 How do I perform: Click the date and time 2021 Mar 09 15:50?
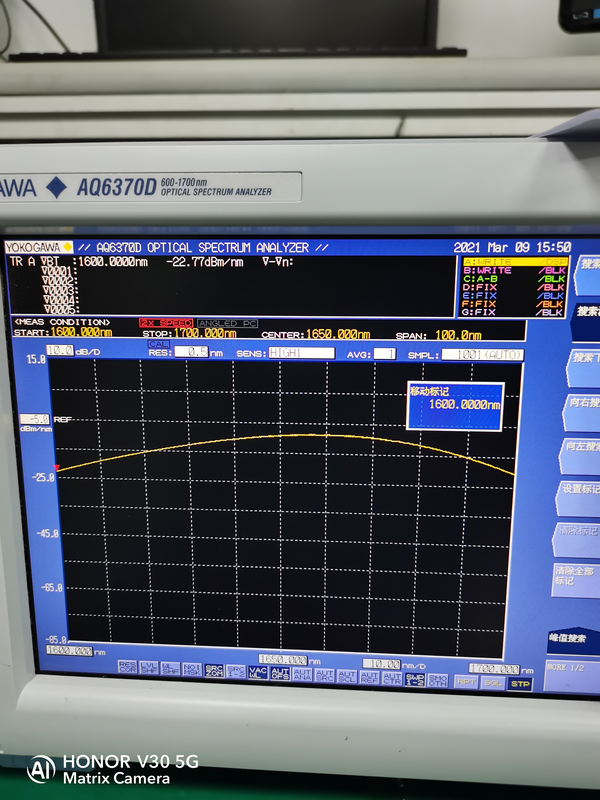click(512, 247)
